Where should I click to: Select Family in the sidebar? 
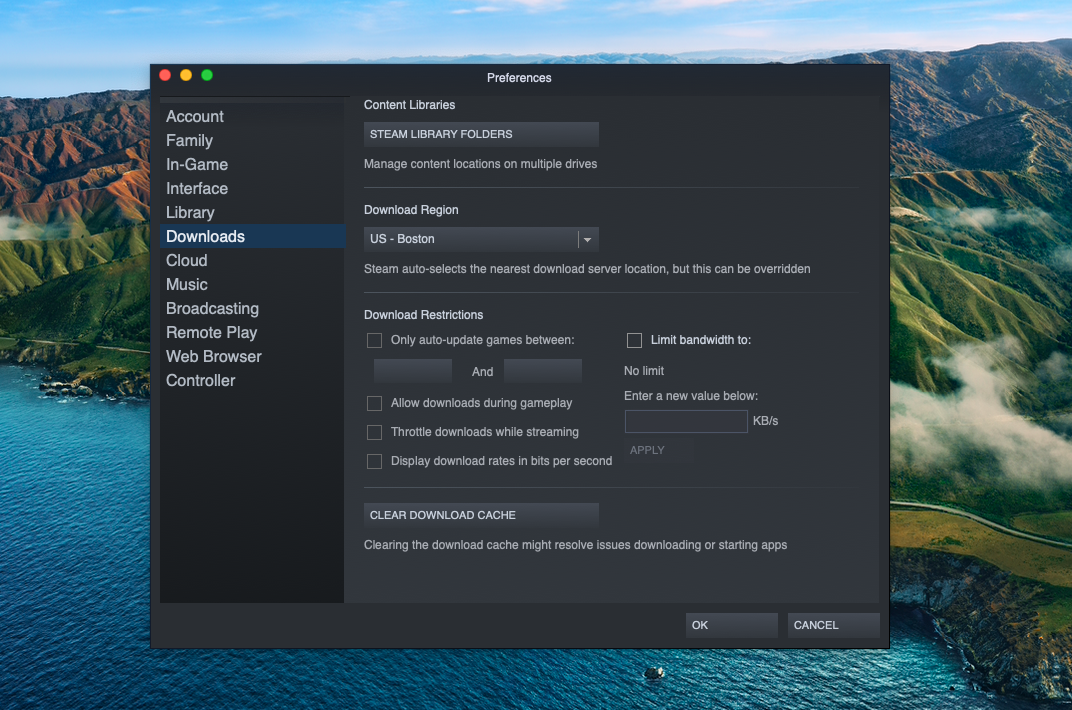click(189, 141)
